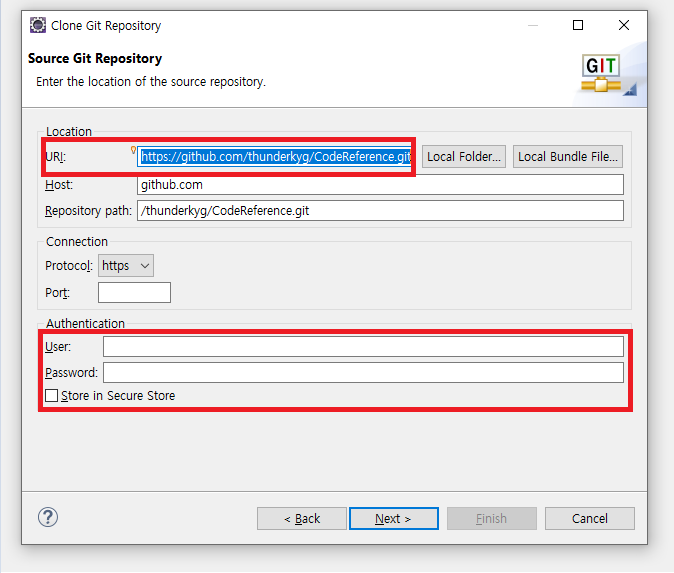Enable Store in Secure Store checkbox
Viewport: 674px width, 573px height.
[52, 395]
